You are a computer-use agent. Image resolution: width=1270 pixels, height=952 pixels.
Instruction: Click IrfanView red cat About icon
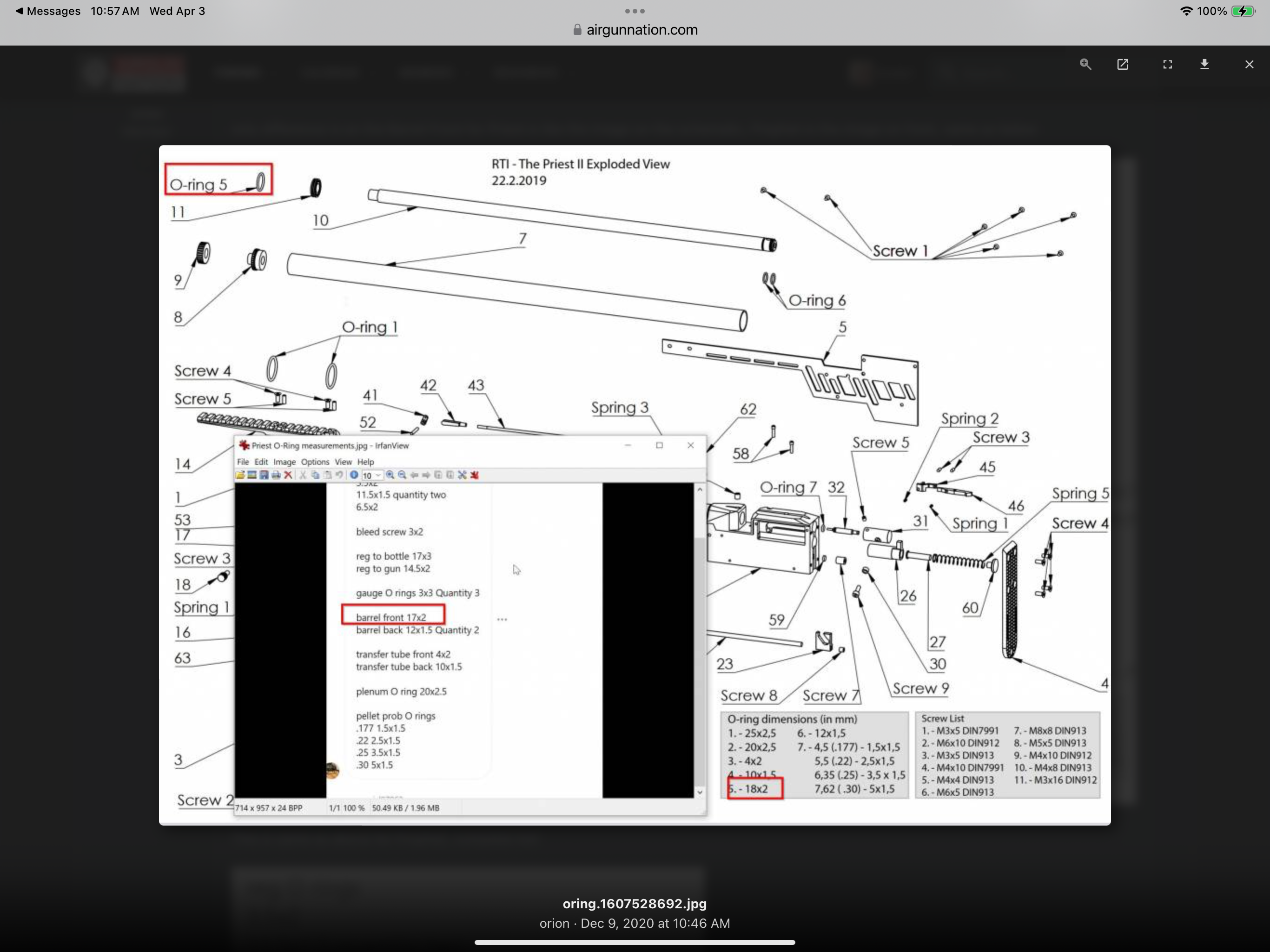474,475
